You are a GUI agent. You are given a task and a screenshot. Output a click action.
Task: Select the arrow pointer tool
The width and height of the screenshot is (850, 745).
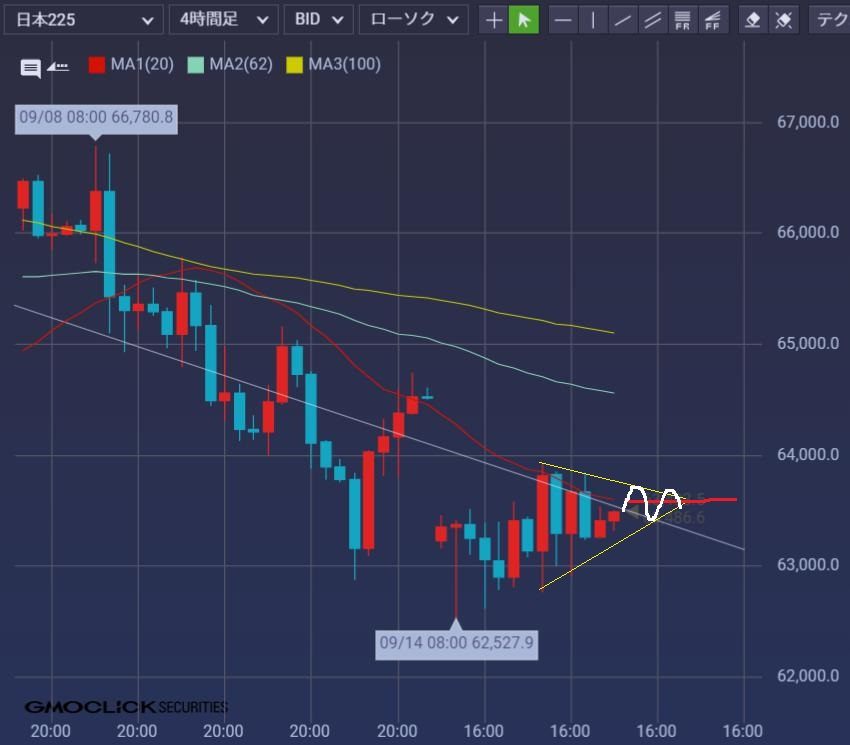coord(524,21)
